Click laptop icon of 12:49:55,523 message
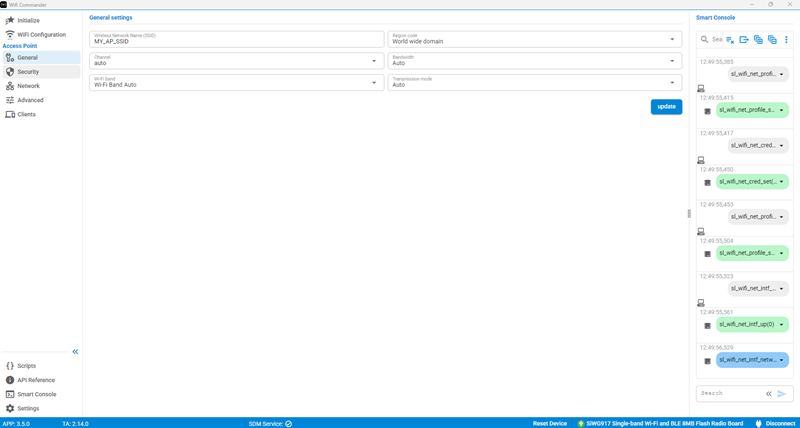800x428 pixels. (701, 303)
